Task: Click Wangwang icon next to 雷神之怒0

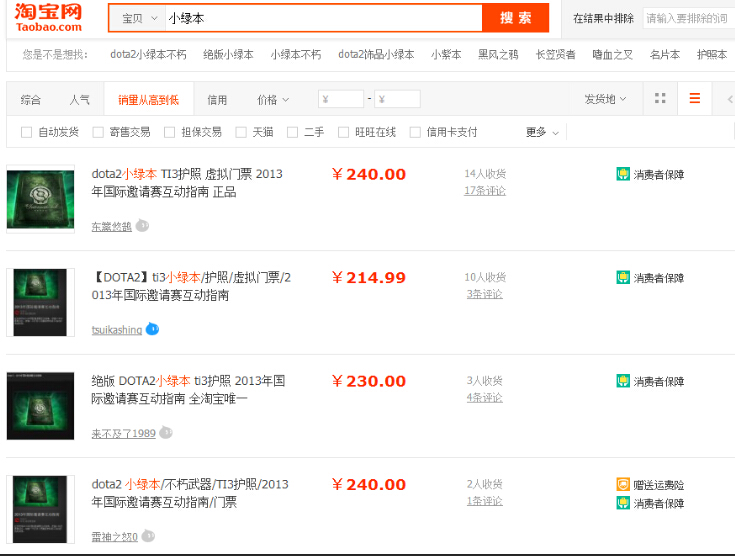Action: pyautogui.click(x=148, y=536)
